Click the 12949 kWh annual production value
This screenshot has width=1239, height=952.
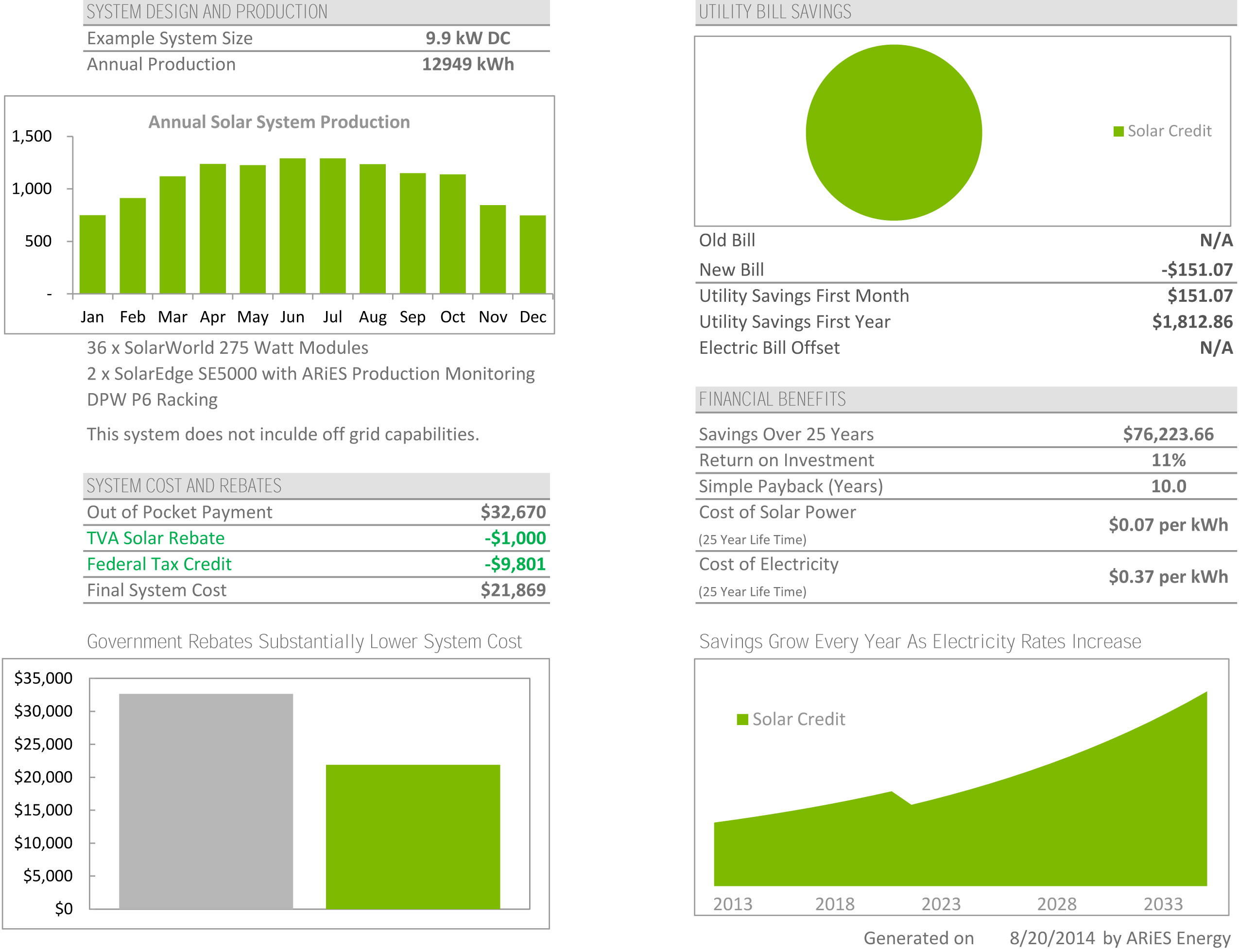[467, 64]
